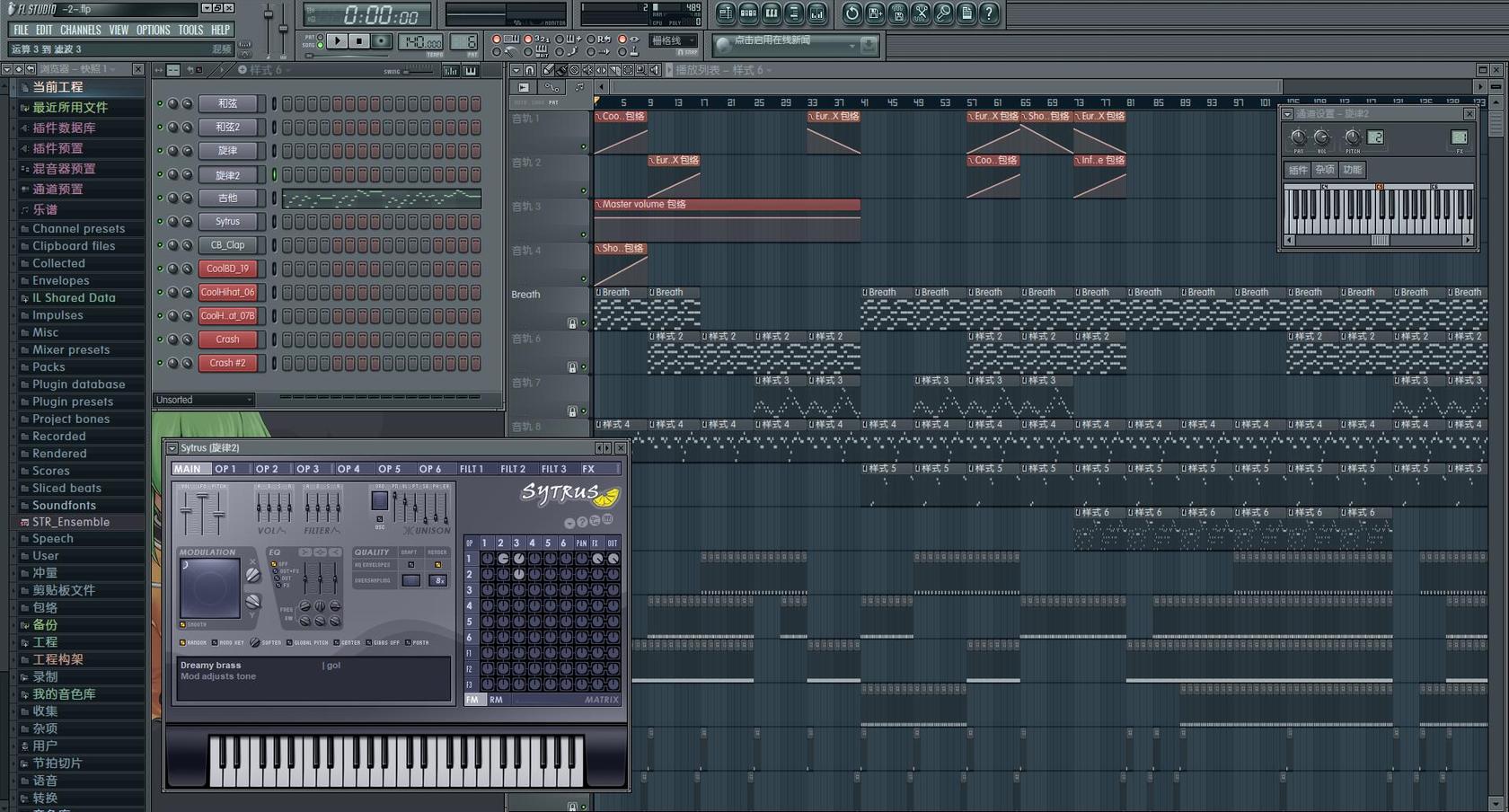The height and width of the screenshot is (812, 1509).
Task: Open the Unsorted channel filter dropdown
Action: tap(205, 400)
